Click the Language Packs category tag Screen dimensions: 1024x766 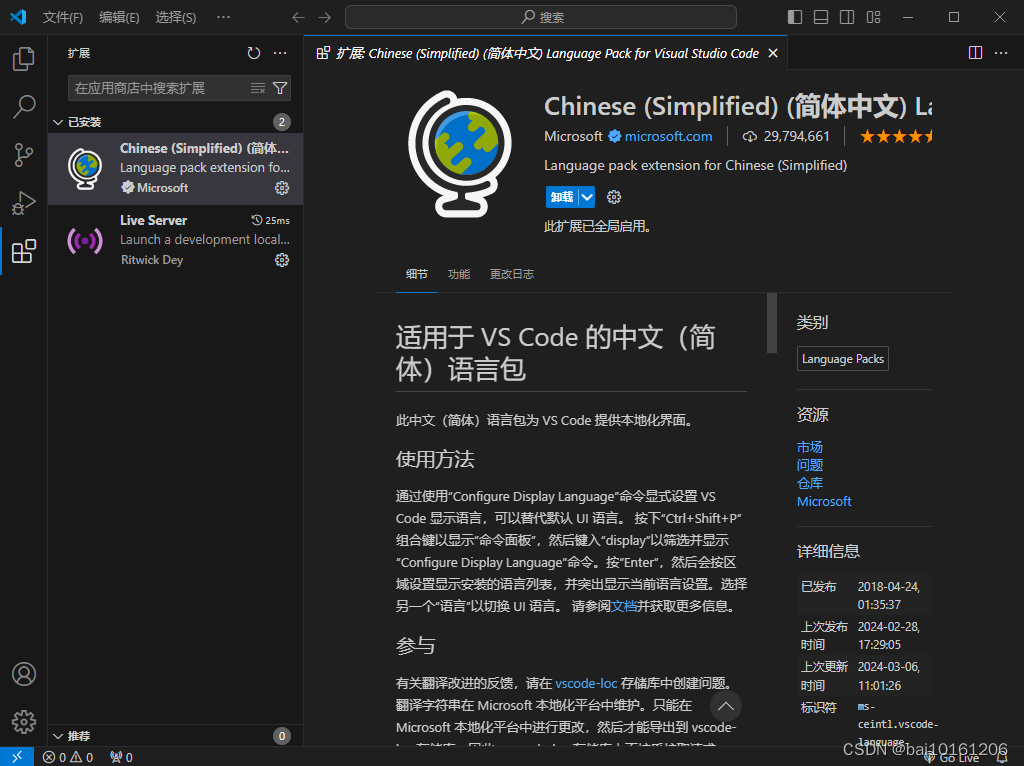pos(843,359)
